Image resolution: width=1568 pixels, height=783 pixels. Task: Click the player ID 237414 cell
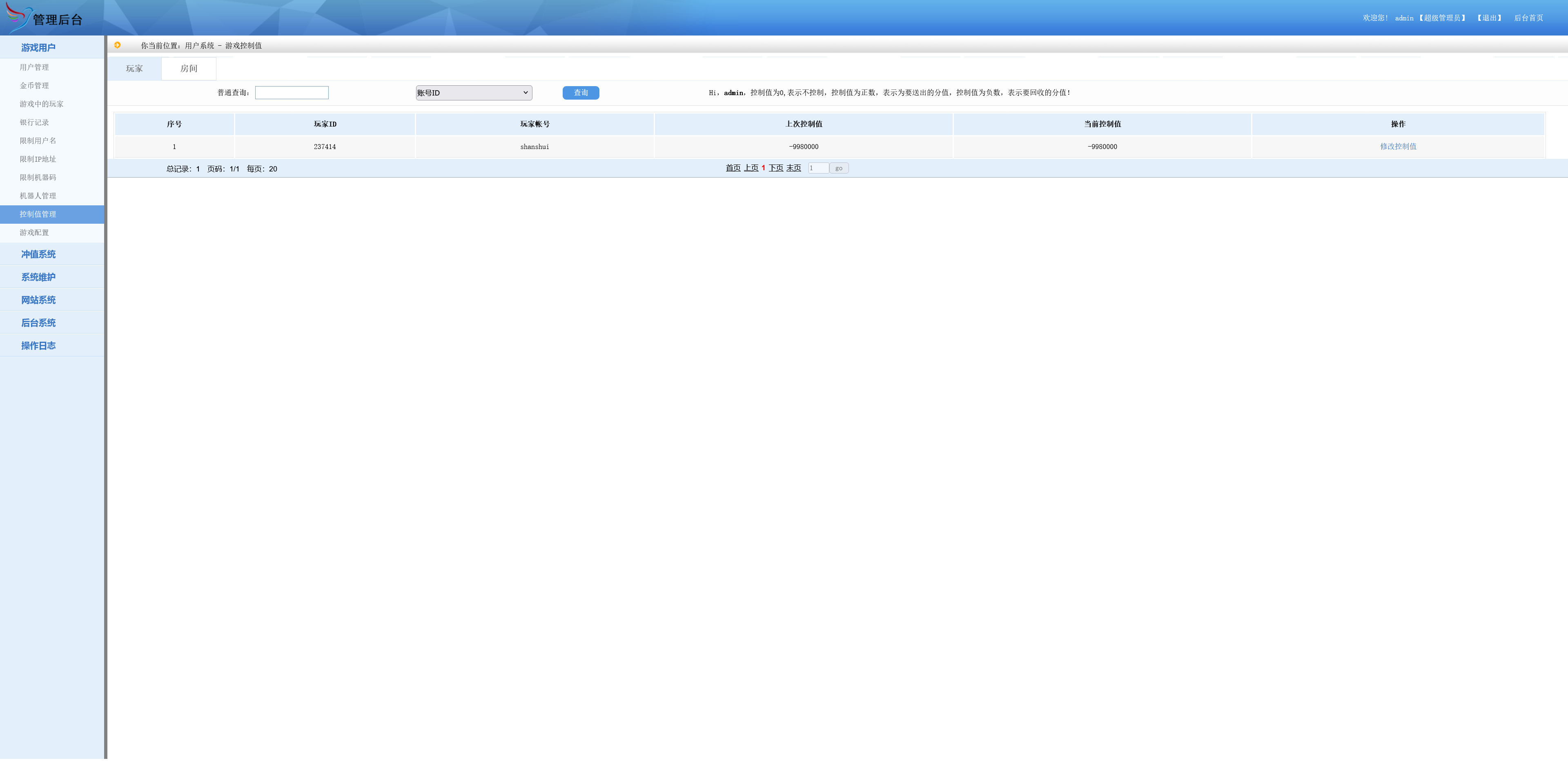[325, 147]
